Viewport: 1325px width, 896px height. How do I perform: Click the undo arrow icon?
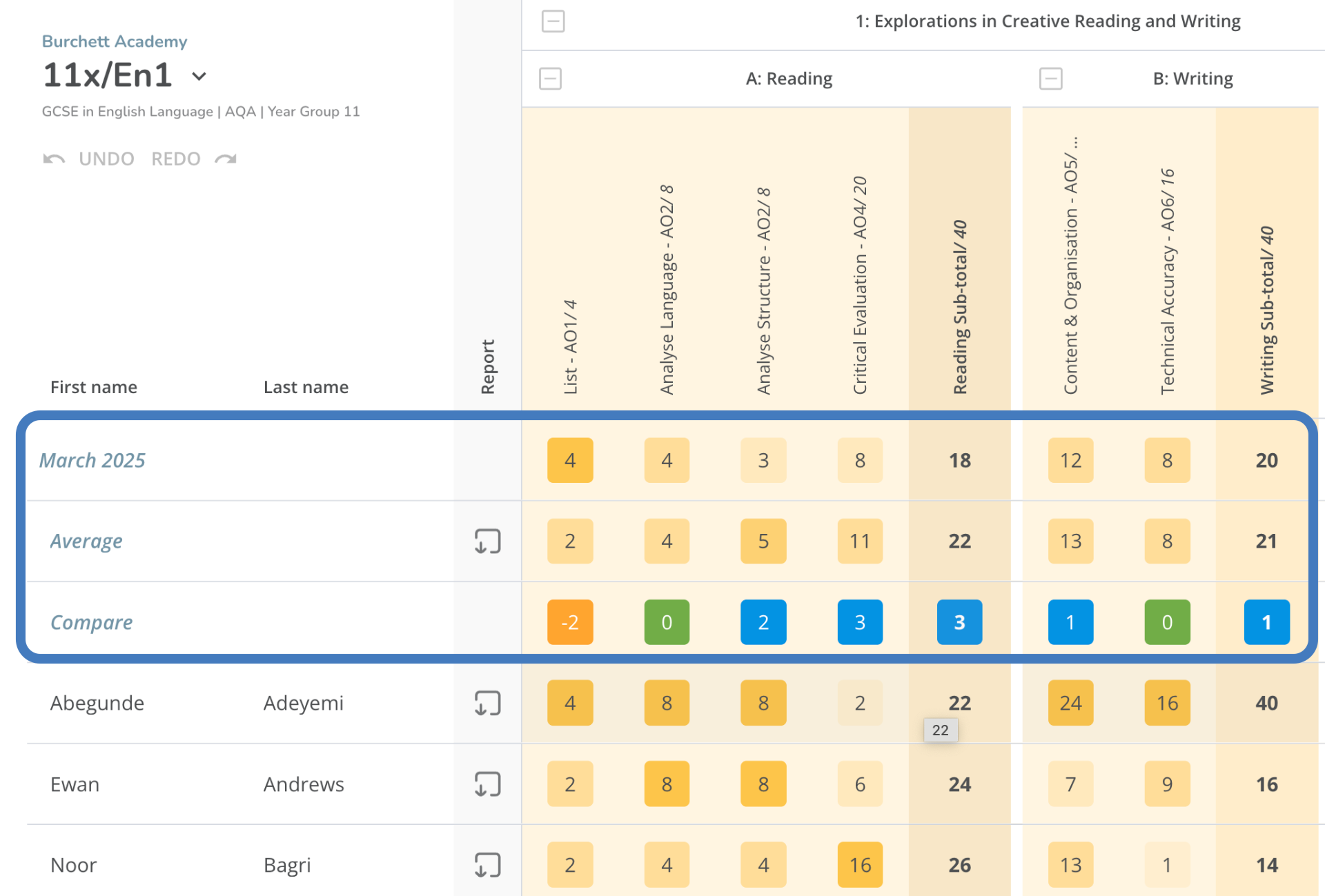[54, 159]
